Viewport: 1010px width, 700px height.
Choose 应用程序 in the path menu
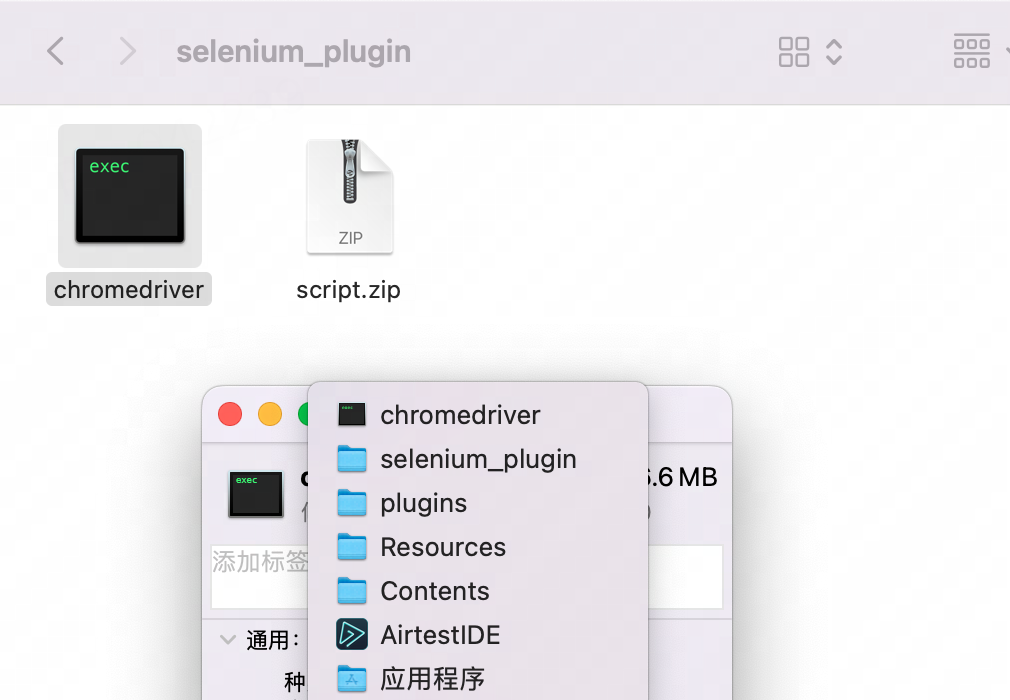(478, 678)
